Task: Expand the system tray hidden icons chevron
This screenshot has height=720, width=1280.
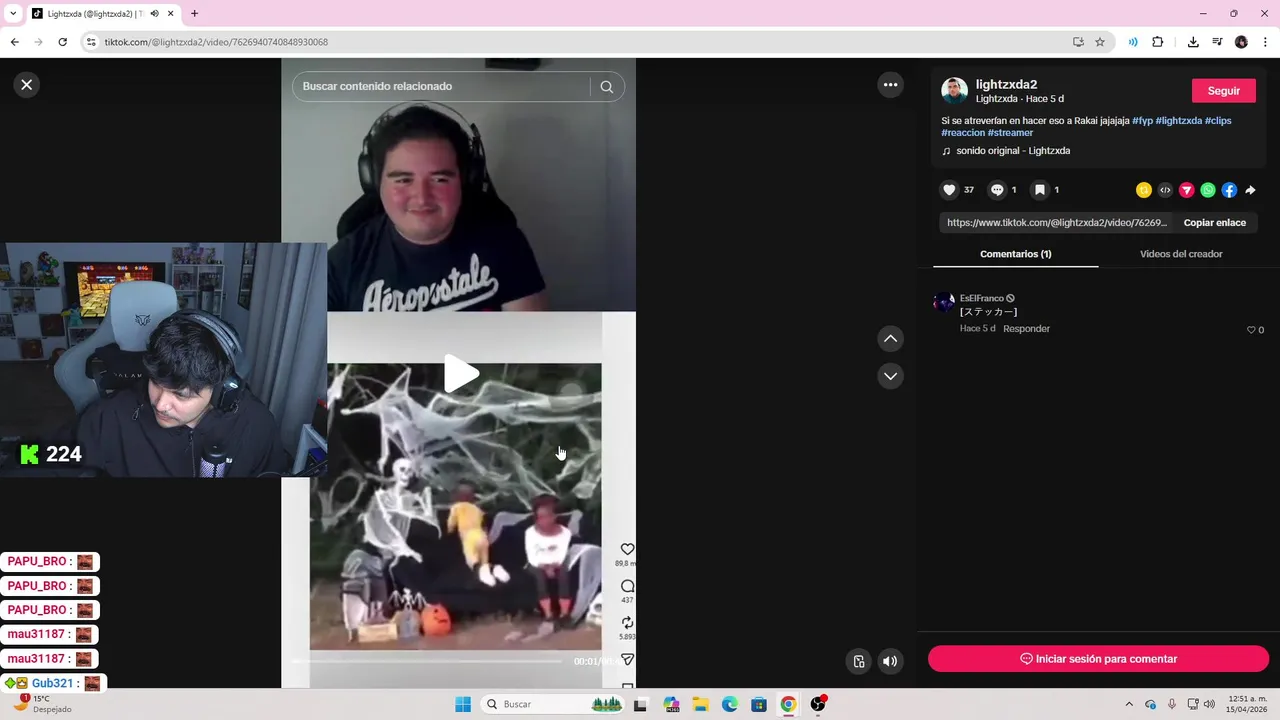Action: click(1129, 704)
